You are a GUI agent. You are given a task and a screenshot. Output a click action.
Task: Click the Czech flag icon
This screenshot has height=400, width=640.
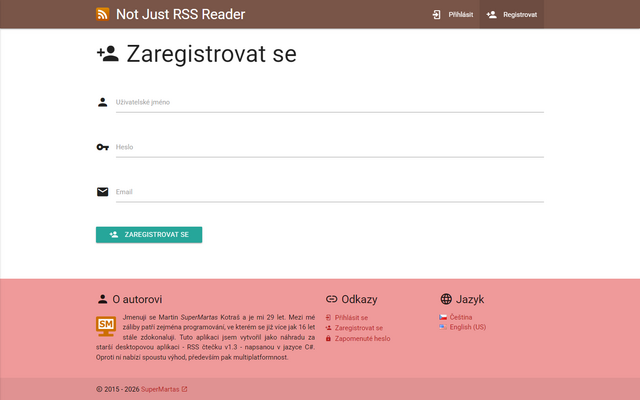443,317
